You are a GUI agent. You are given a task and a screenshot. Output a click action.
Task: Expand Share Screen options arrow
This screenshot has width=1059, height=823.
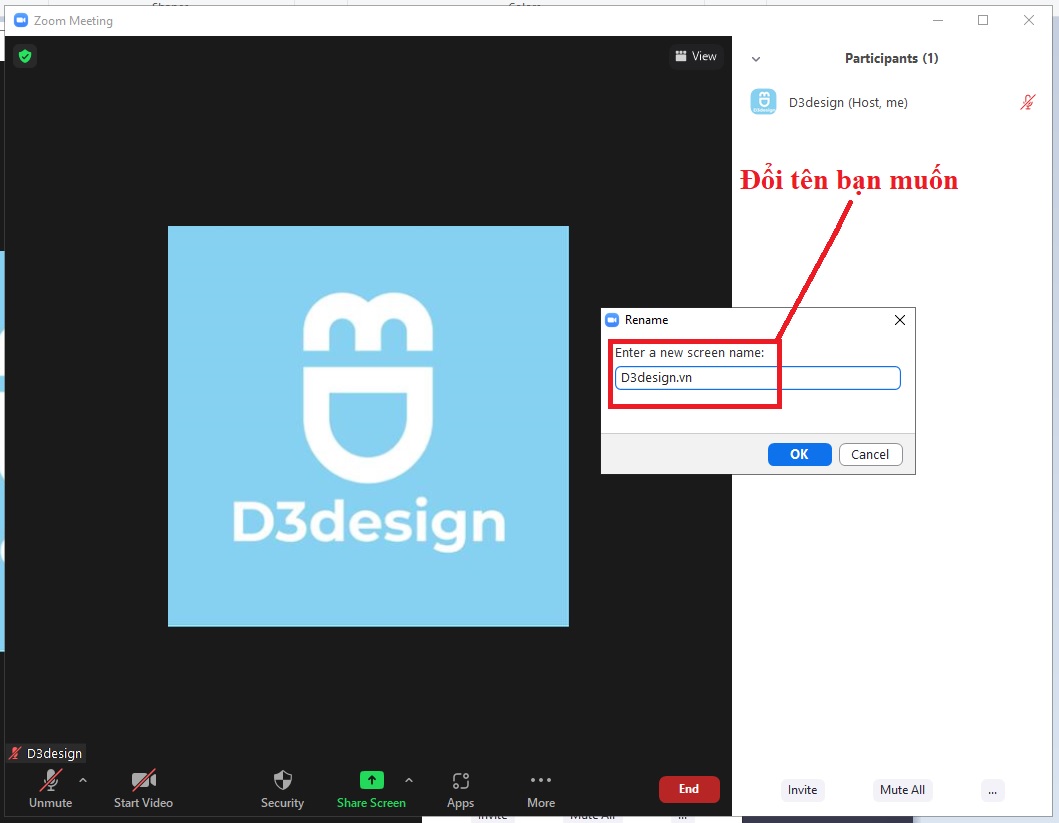[409, 780]
